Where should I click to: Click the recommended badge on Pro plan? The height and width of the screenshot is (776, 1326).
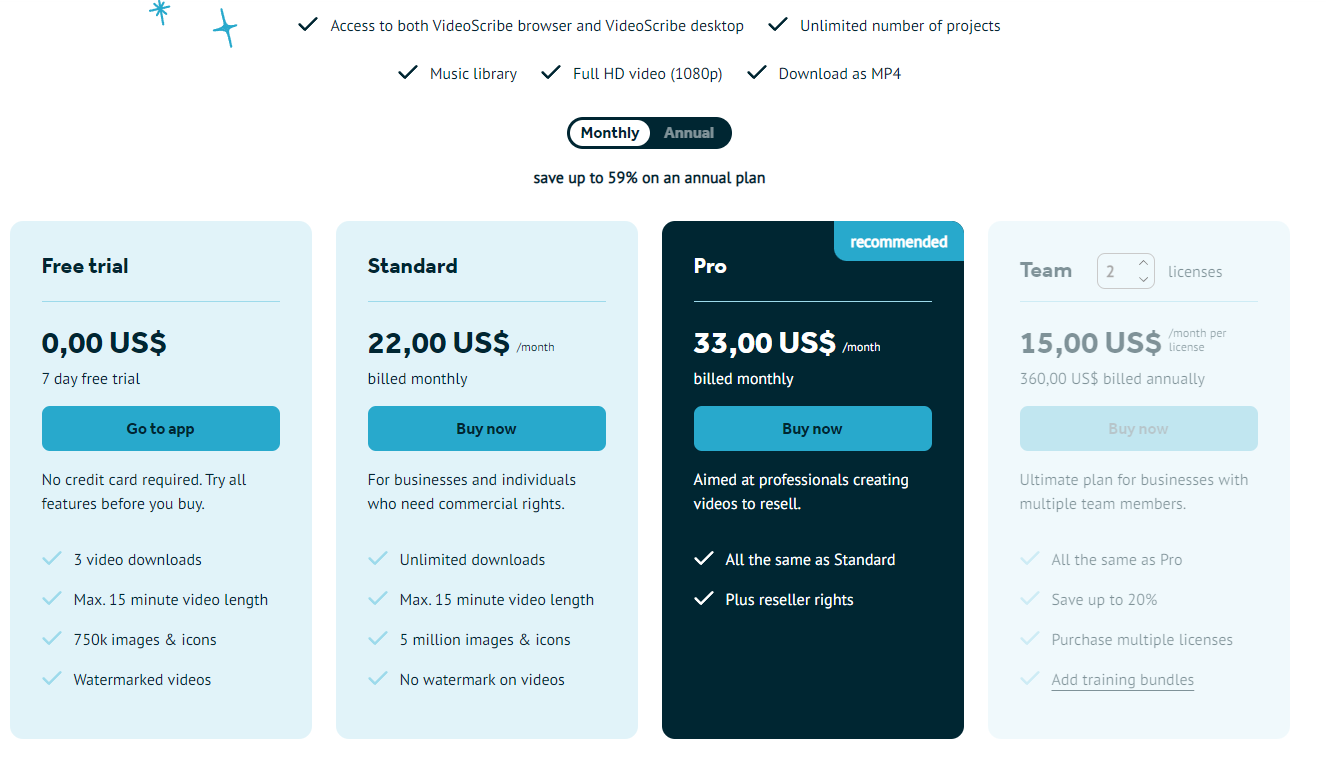click(x=898, y=242)
